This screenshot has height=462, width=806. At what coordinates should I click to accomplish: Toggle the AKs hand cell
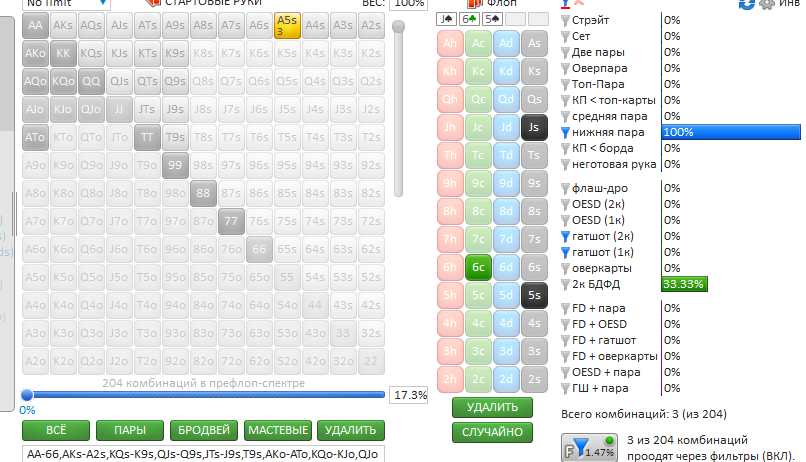63,25
